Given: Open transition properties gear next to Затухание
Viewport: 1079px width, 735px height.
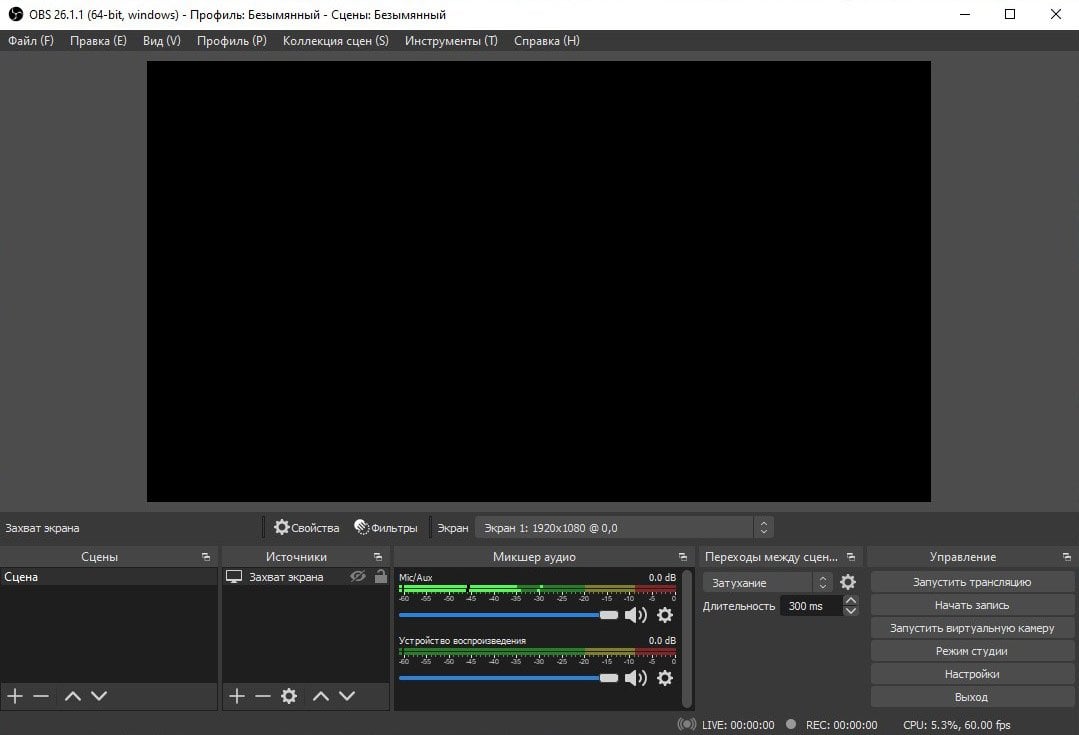Looking at the screenshot, I should coord(848,582).
